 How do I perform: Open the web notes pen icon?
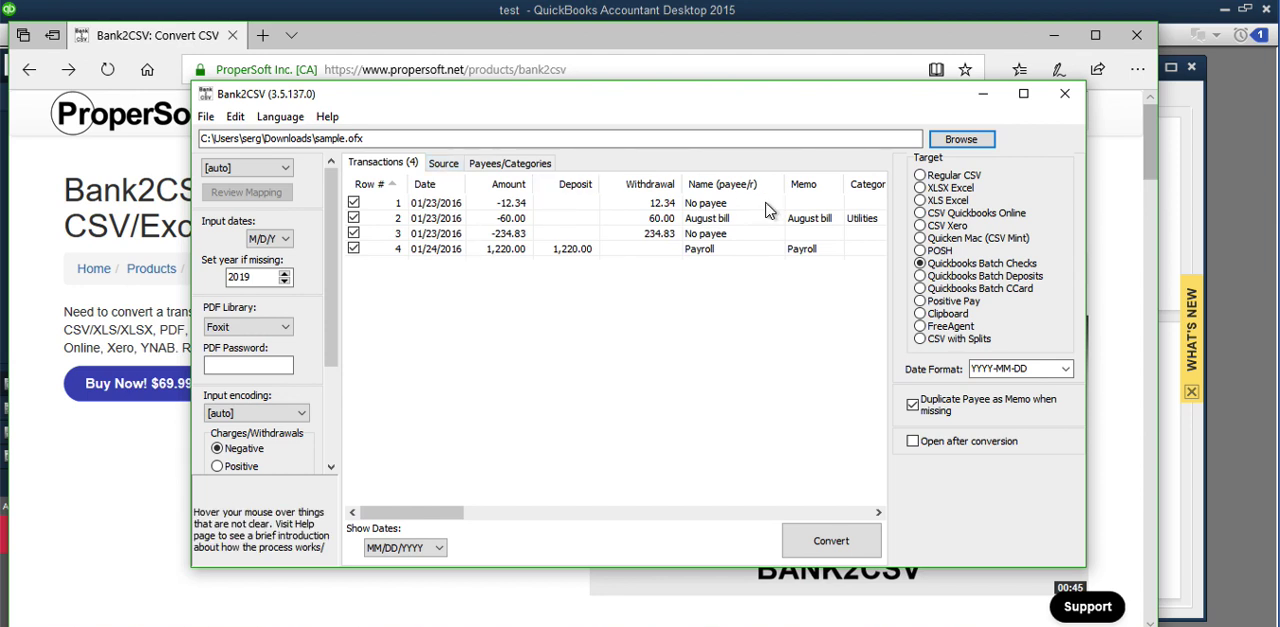tap(1058, 70)
